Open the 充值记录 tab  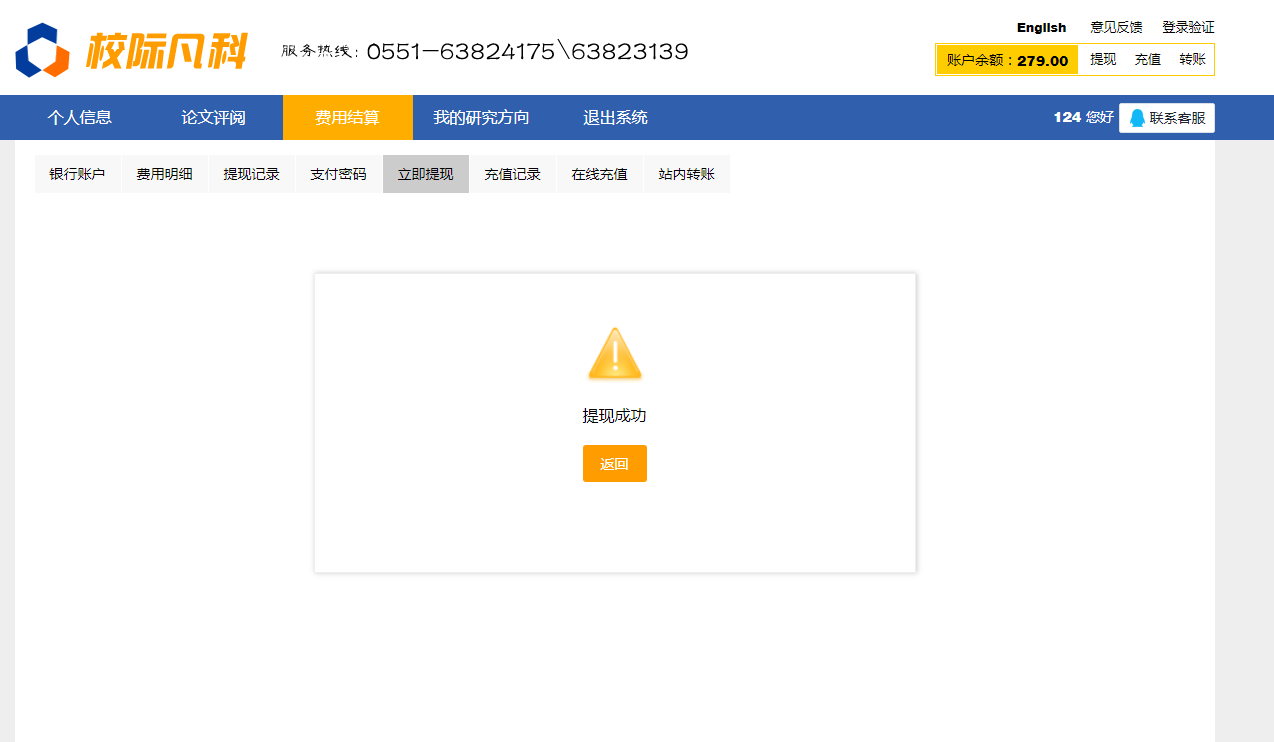(512, 174)
